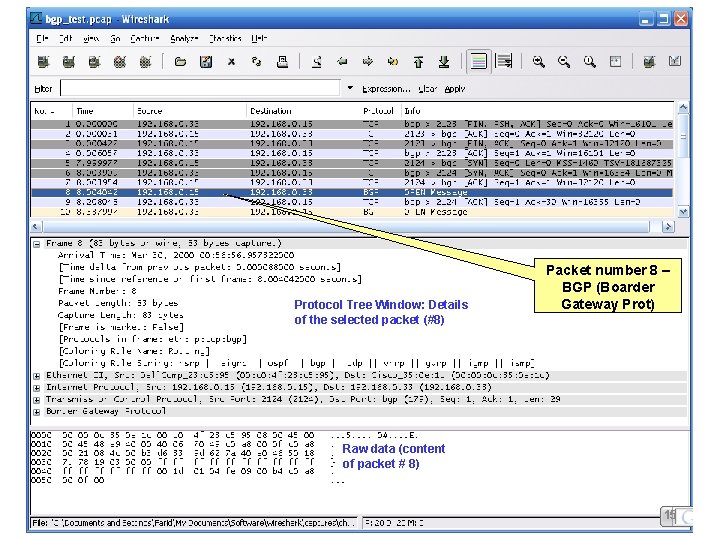Expand the Internet Protocol tree node
Viewport: 720px width, 540px height.
(37, 388)
